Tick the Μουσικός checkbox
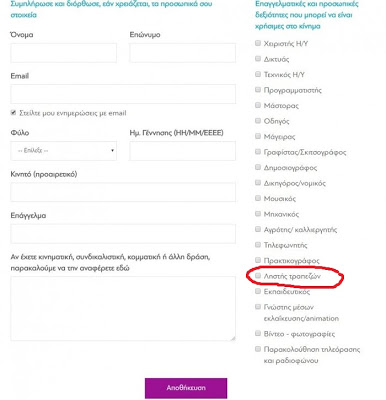 pos(258,198)
